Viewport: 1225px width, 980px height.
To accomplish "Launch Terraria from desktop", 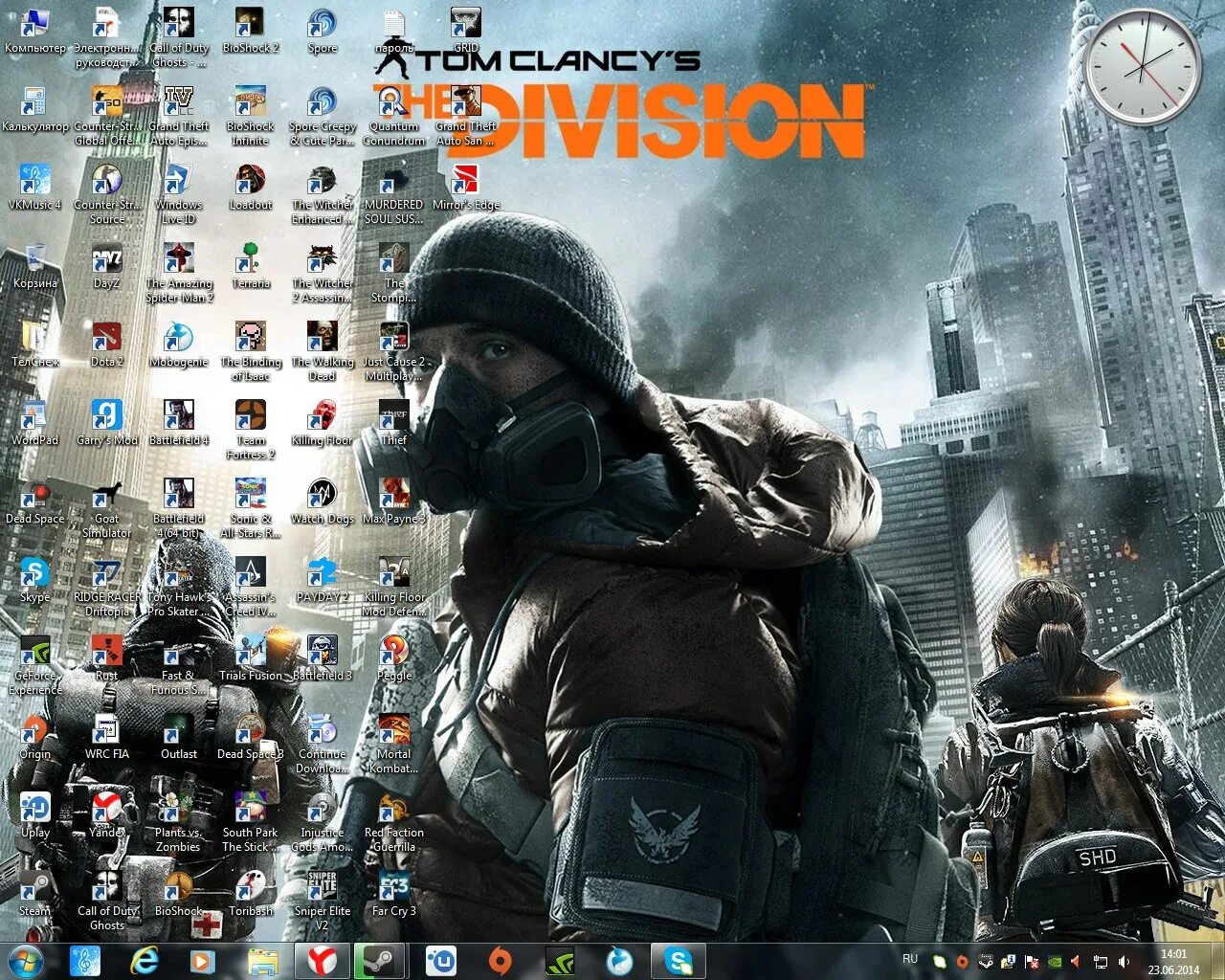I will pyautogui.click(x=251, y=266).
